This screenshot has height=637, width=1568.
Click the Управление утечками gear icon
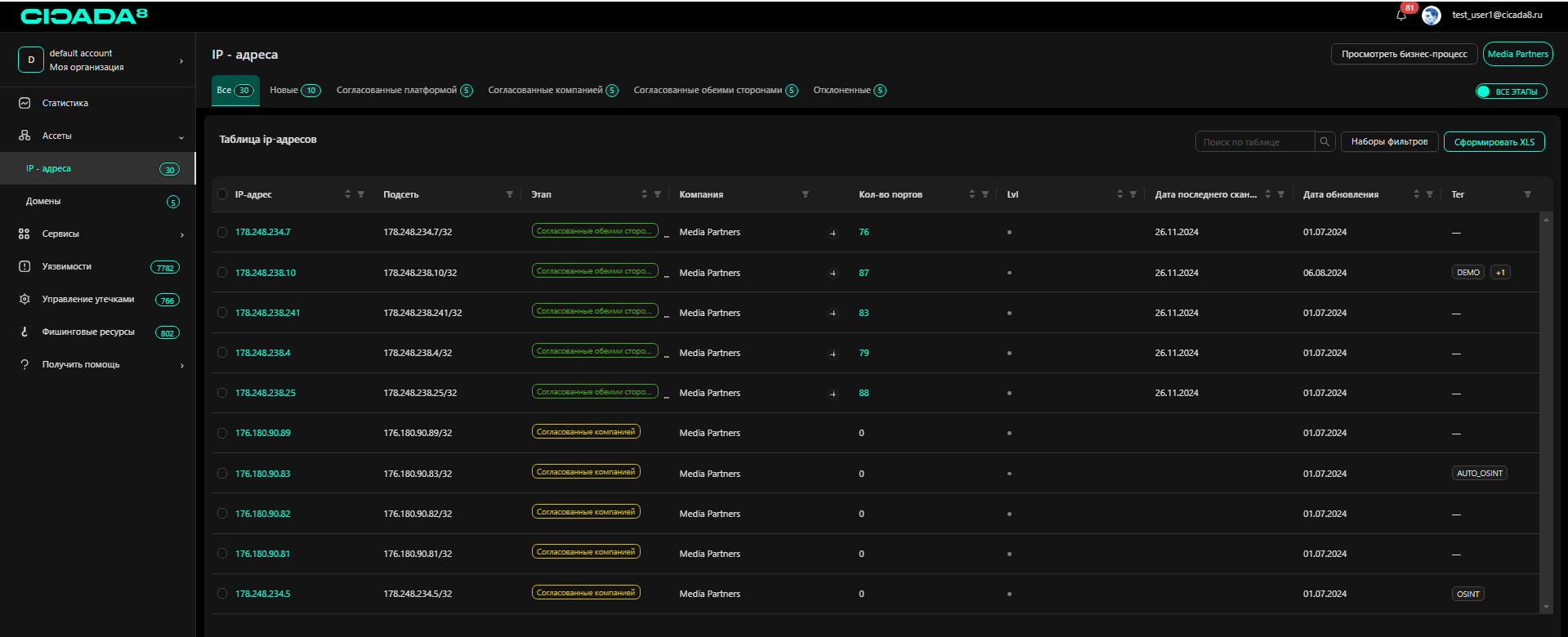point(25,299)
